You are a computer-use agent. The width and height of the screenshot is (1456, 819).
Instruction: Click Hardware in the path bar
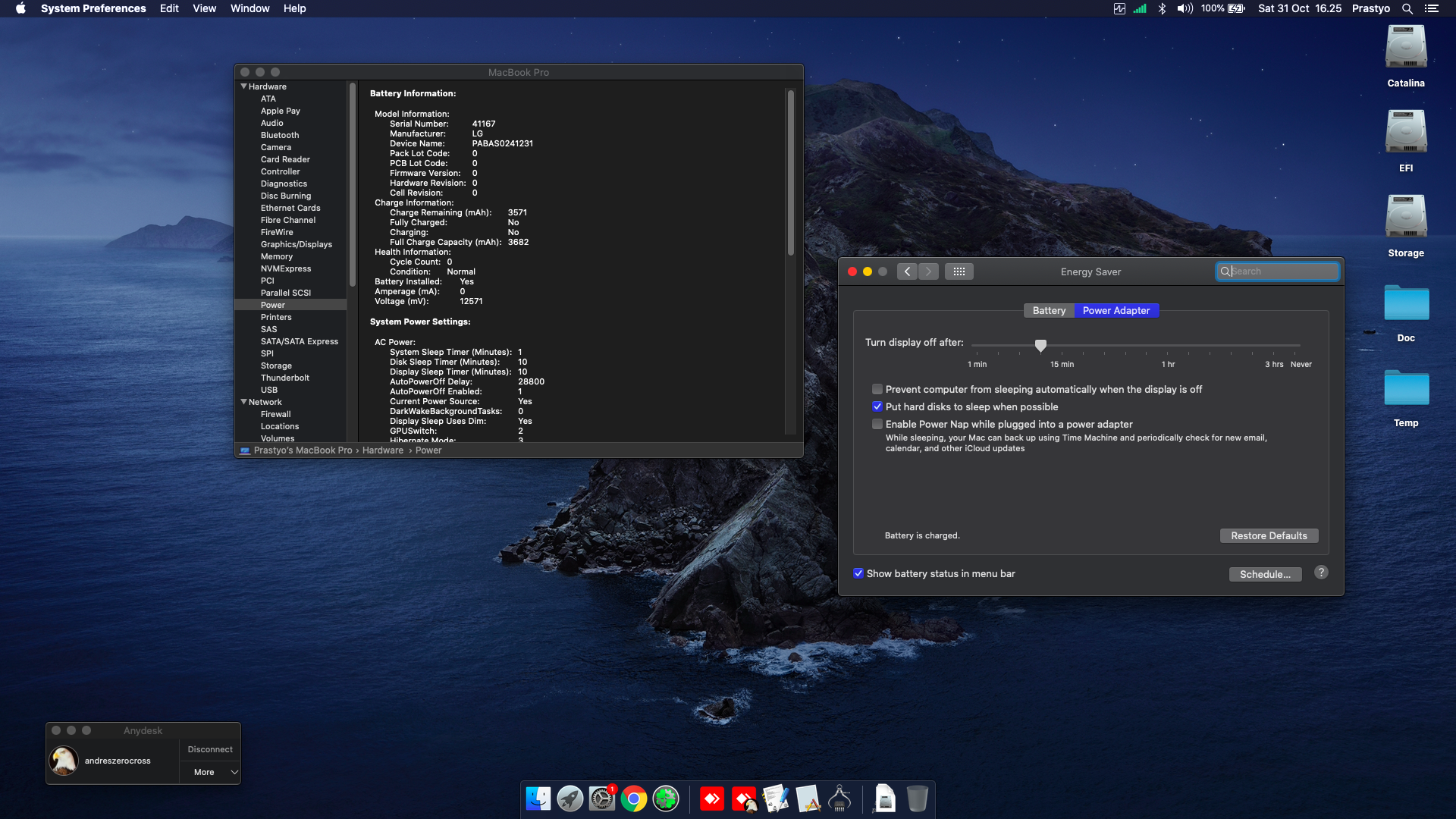click(x=383, y=450)
